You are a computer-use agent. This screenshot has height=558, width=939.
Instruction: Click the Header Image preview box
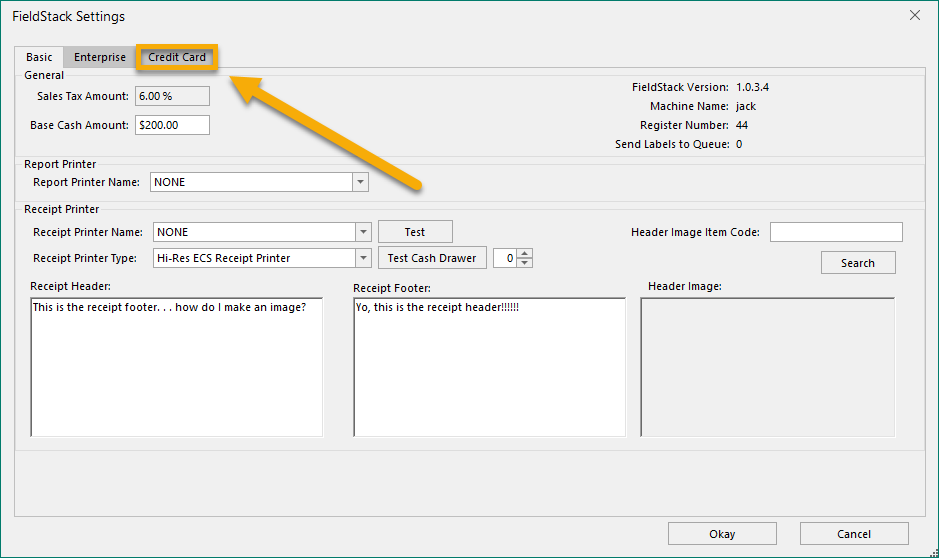[x=768, y=367]
